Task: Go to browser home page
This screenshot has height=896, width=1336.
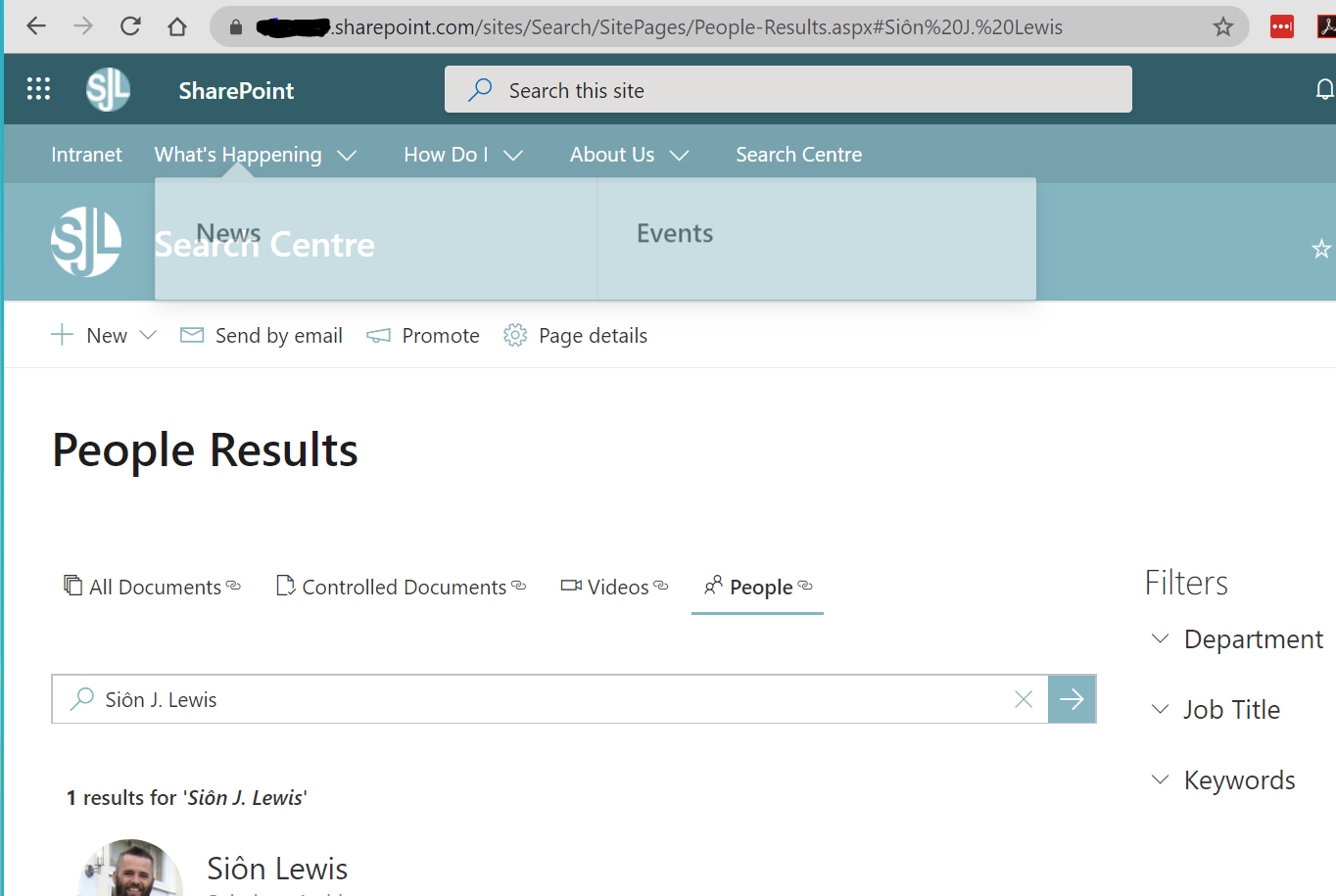Action: click(177, 26)
